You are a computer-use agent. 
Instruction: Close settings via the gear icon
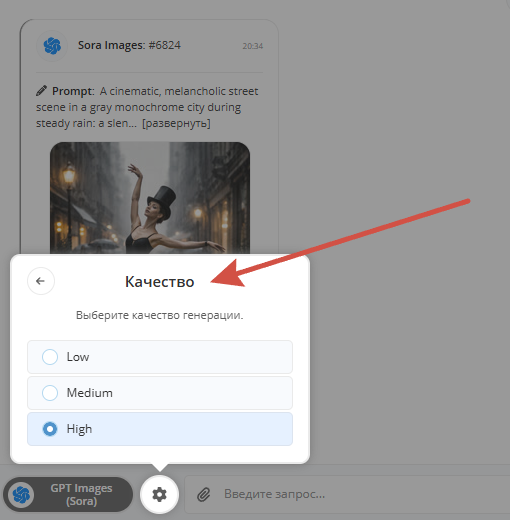pos(159,494)
